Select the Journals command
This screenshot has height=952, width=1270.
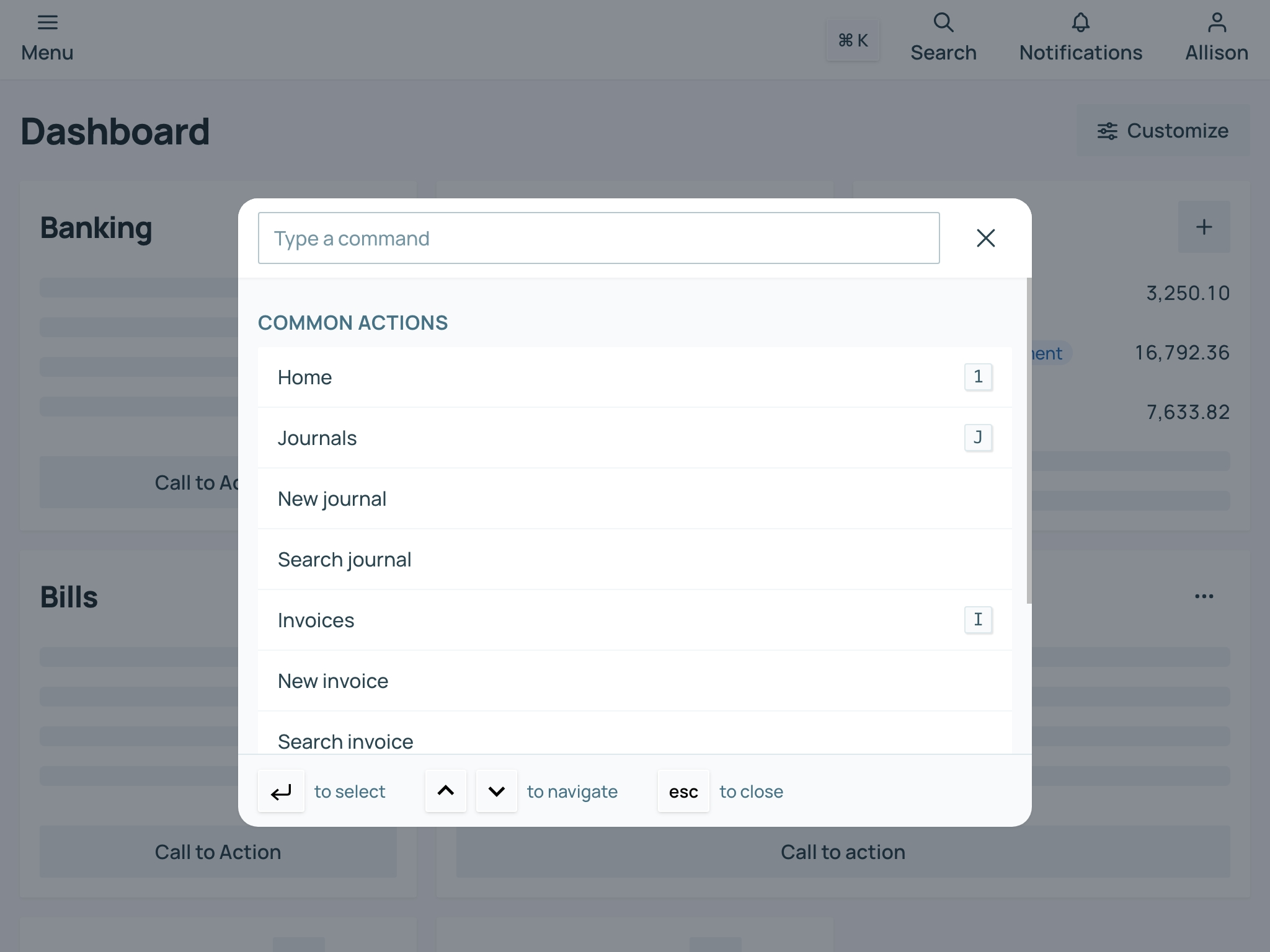(634, 438)
